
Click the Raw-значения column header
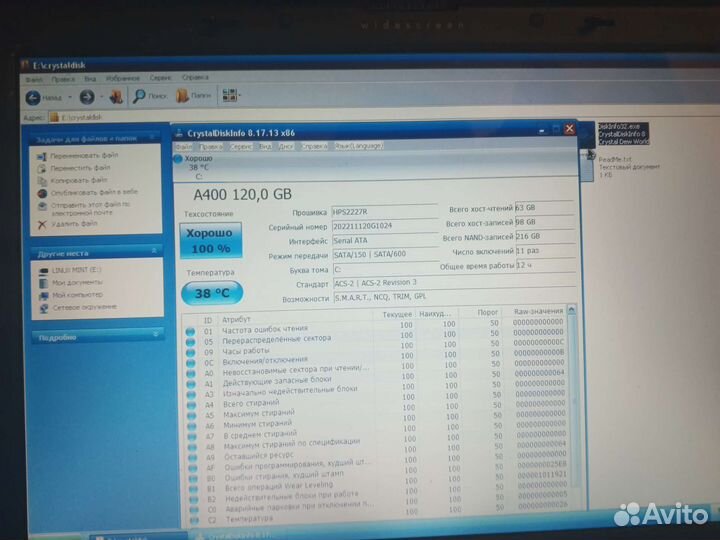(538, 311)
